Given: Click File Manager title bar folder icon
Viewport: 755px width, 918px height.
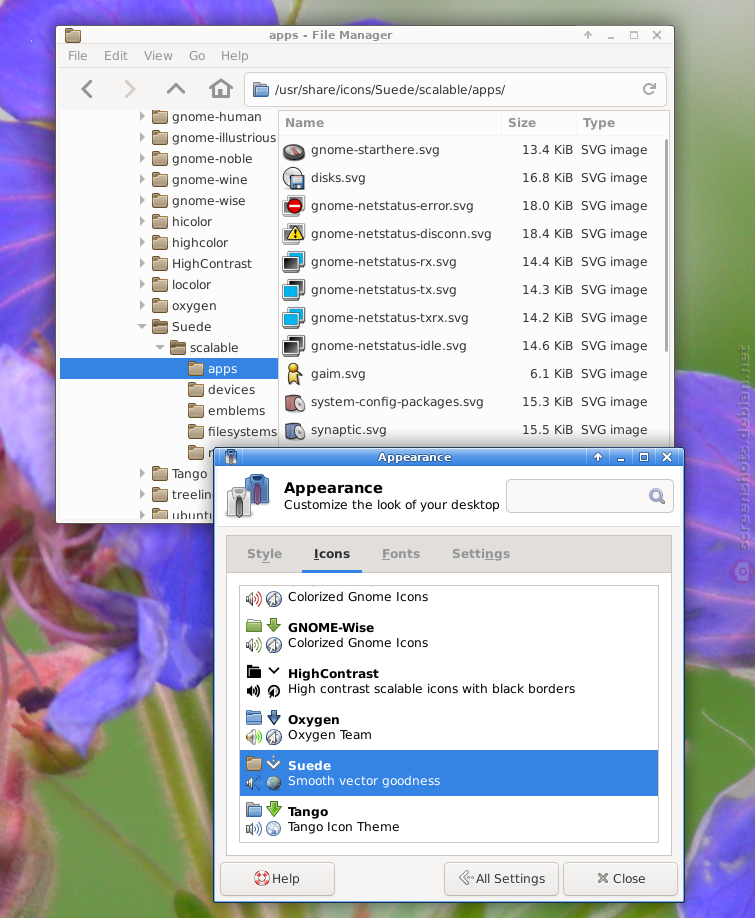Looking at the screenshot, I should click(73, 35).
